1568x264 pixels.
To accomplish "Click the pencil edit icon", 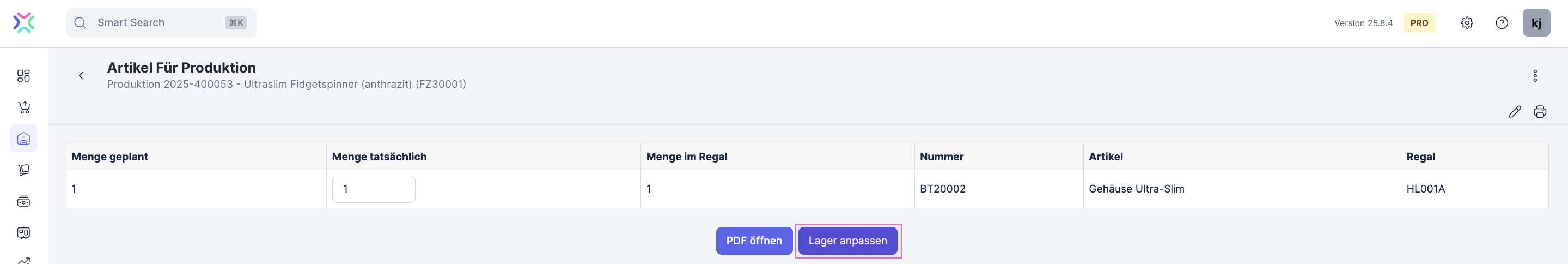I will point(1515,112).
